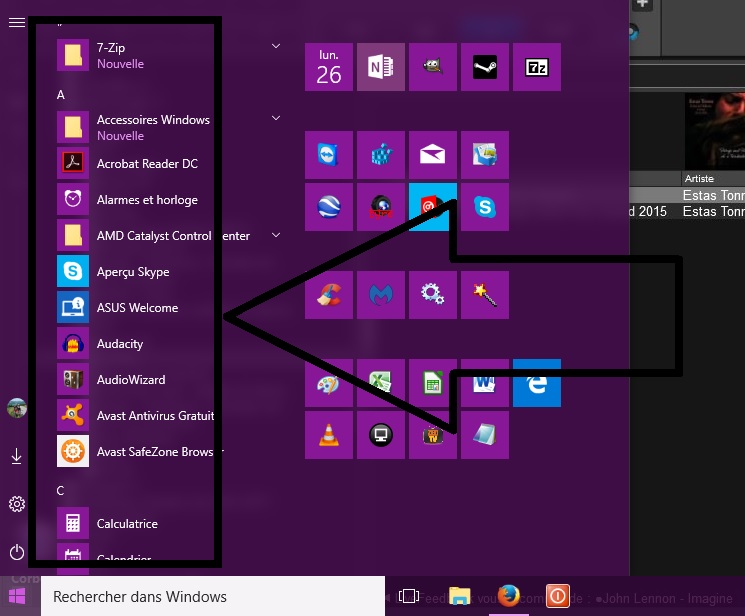745x616 pixels.
Task: Expand the Accessoires Windows folder chevron
Action: point(276,118)
